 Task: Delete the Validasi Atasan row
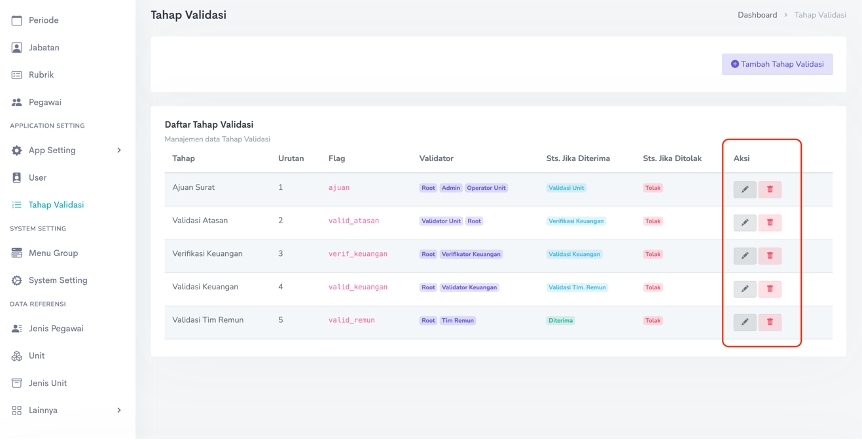pos(770,223)
